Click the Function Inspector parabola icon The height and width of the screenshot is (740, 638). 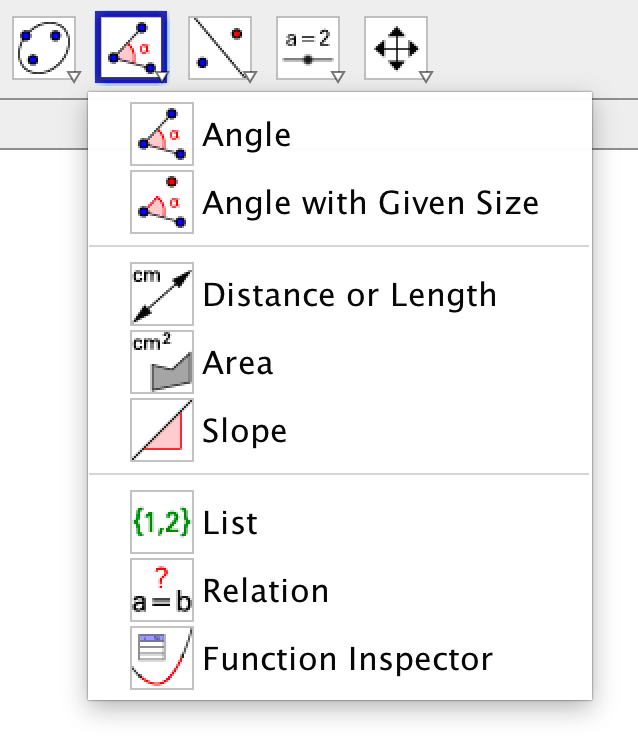pos(162,658)
